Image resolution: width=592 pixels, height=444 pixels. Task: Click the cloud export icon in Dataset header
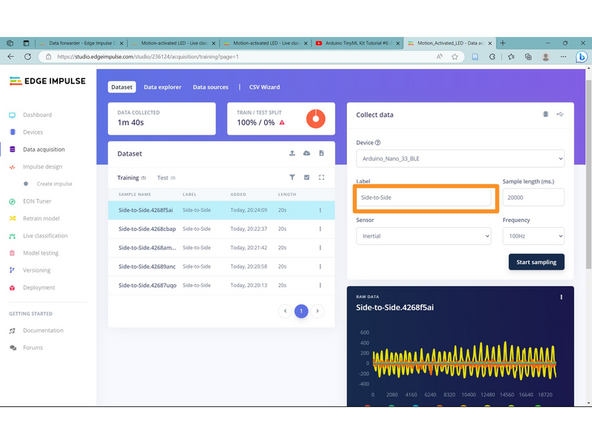[x=307, y=153]
